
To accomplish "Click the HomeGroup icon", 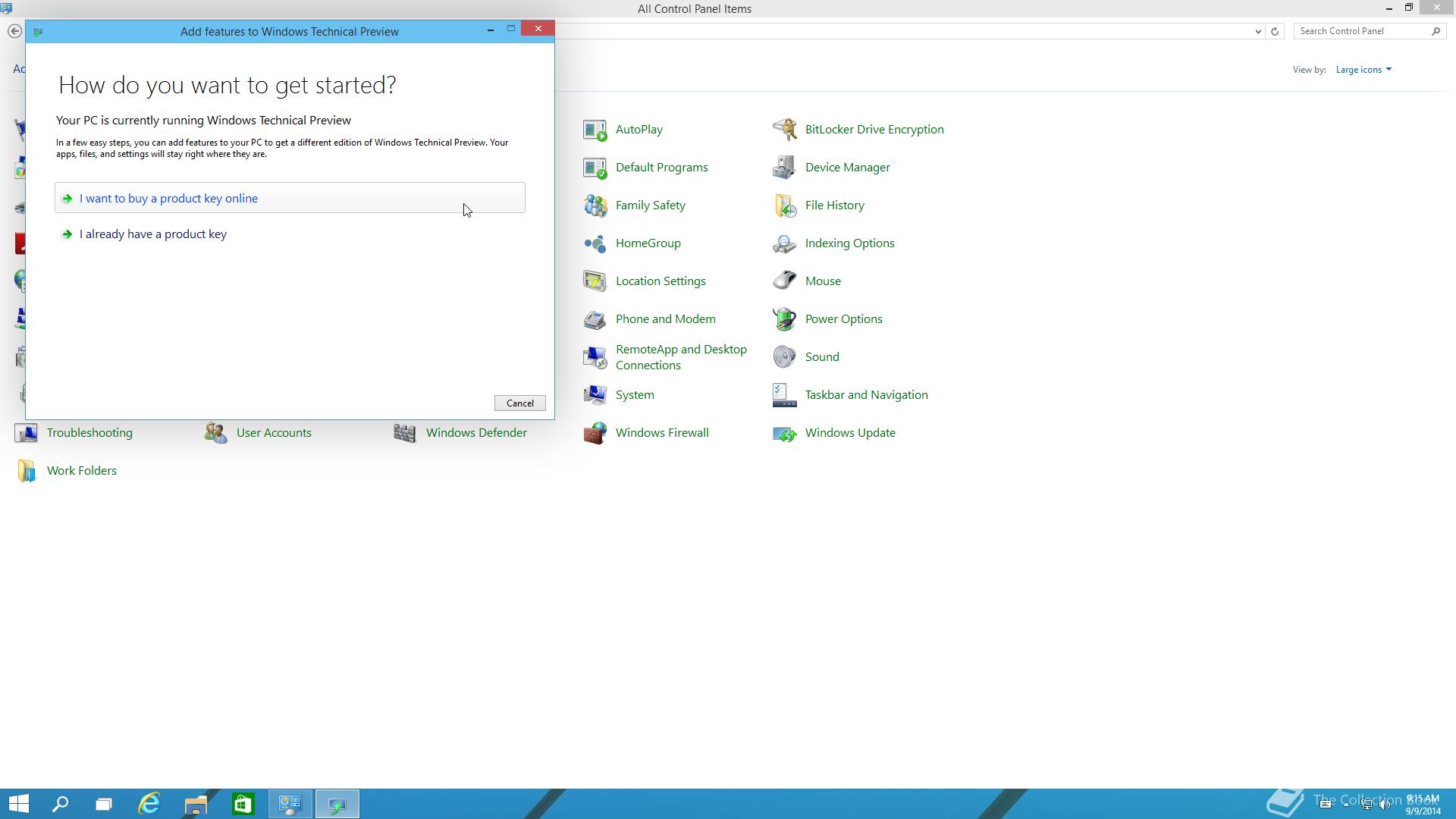I will 595,243.
